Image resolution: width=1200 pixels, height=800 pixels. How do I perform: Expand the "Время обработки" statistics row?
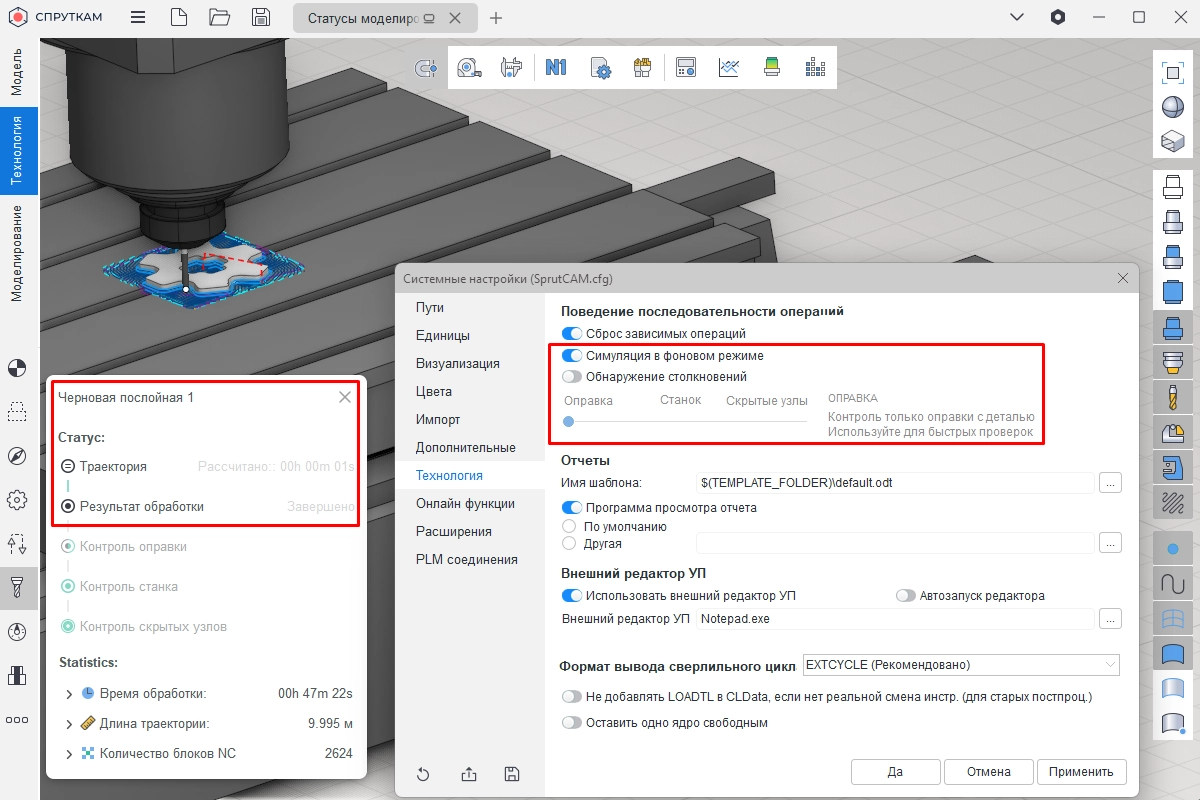69,694
